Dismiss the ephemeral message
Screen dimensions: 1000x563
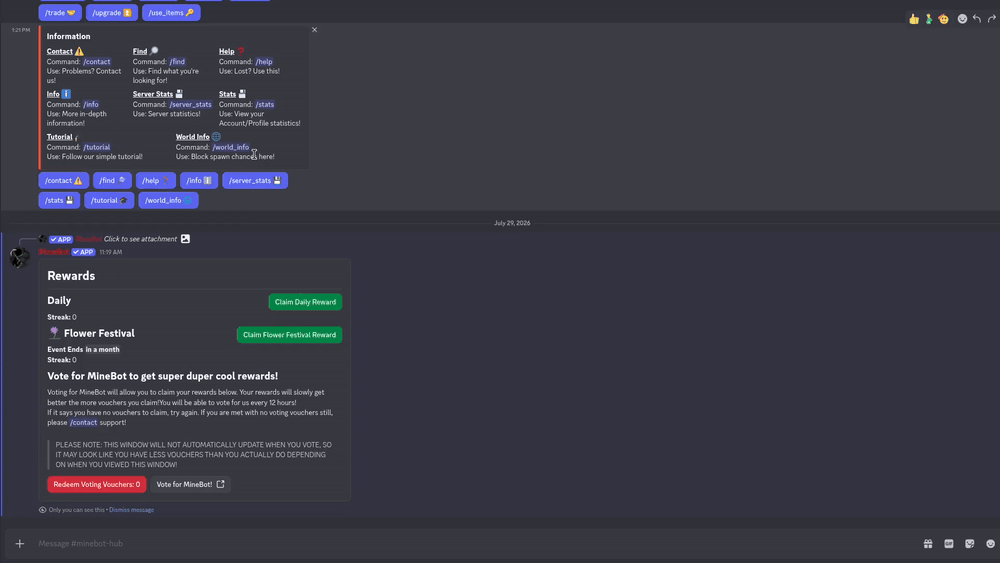point(131,510)
